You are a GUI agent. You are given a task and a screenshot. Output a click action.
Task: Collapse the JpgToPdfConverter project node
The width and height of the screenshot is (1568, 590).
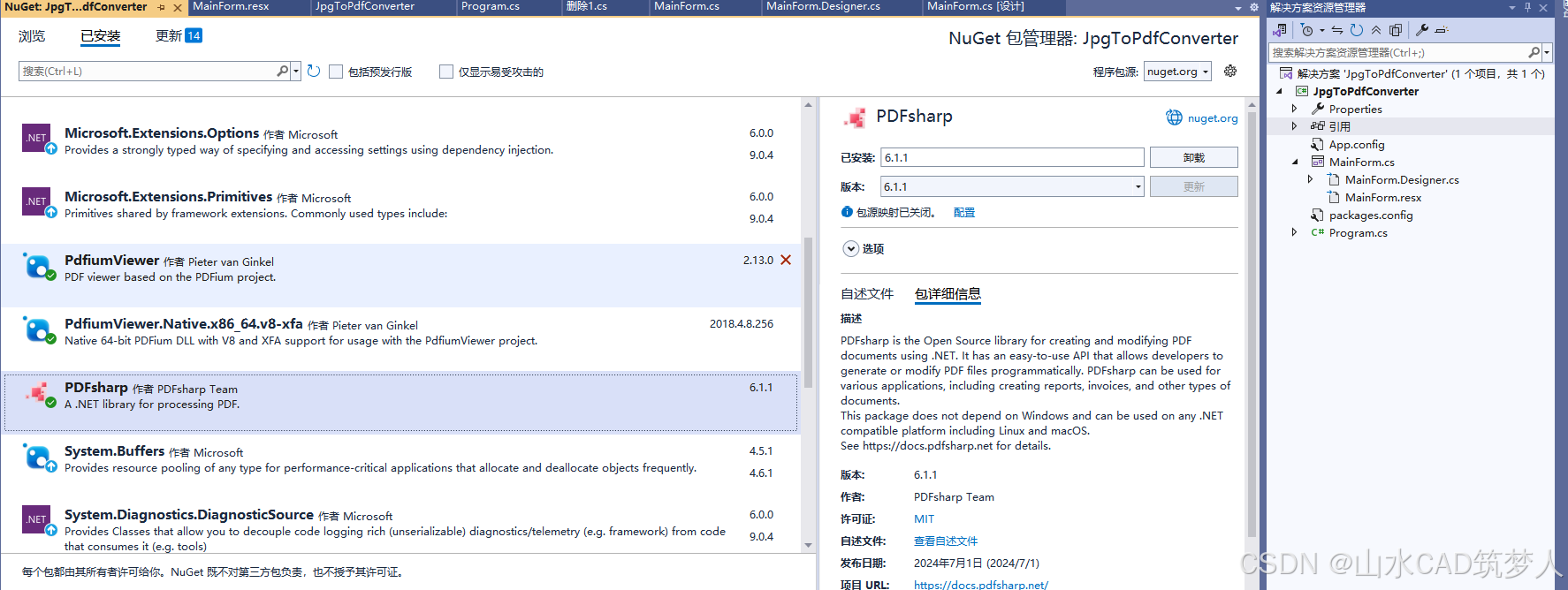click(1279, 91)
